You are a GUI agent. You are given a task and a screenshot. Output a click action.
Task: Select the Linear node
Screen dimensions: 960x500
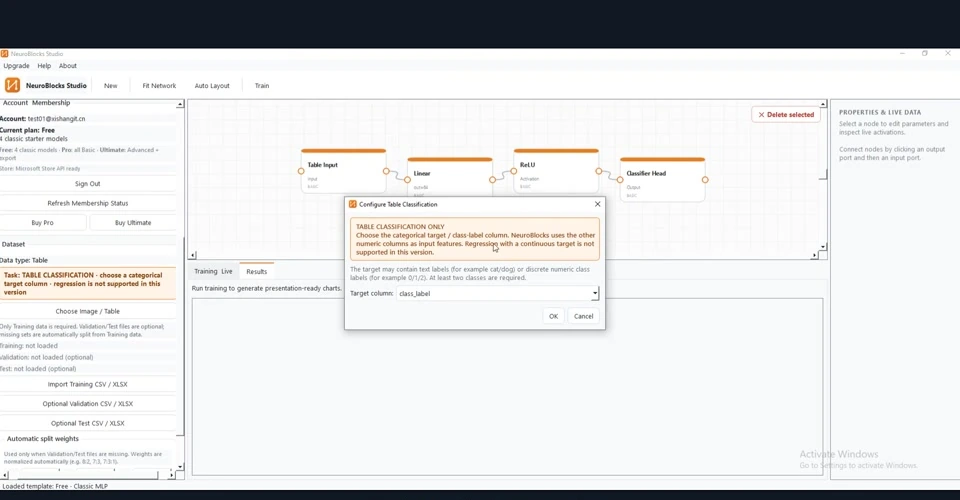pyautogui.click(x=449, y=176)
